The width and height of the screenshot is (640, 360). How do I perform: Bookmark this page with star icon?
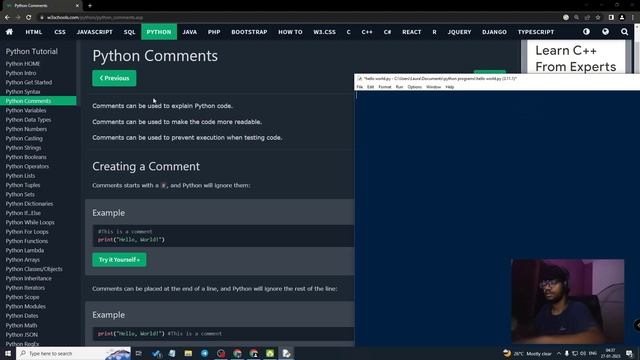[x=598, y=17]
